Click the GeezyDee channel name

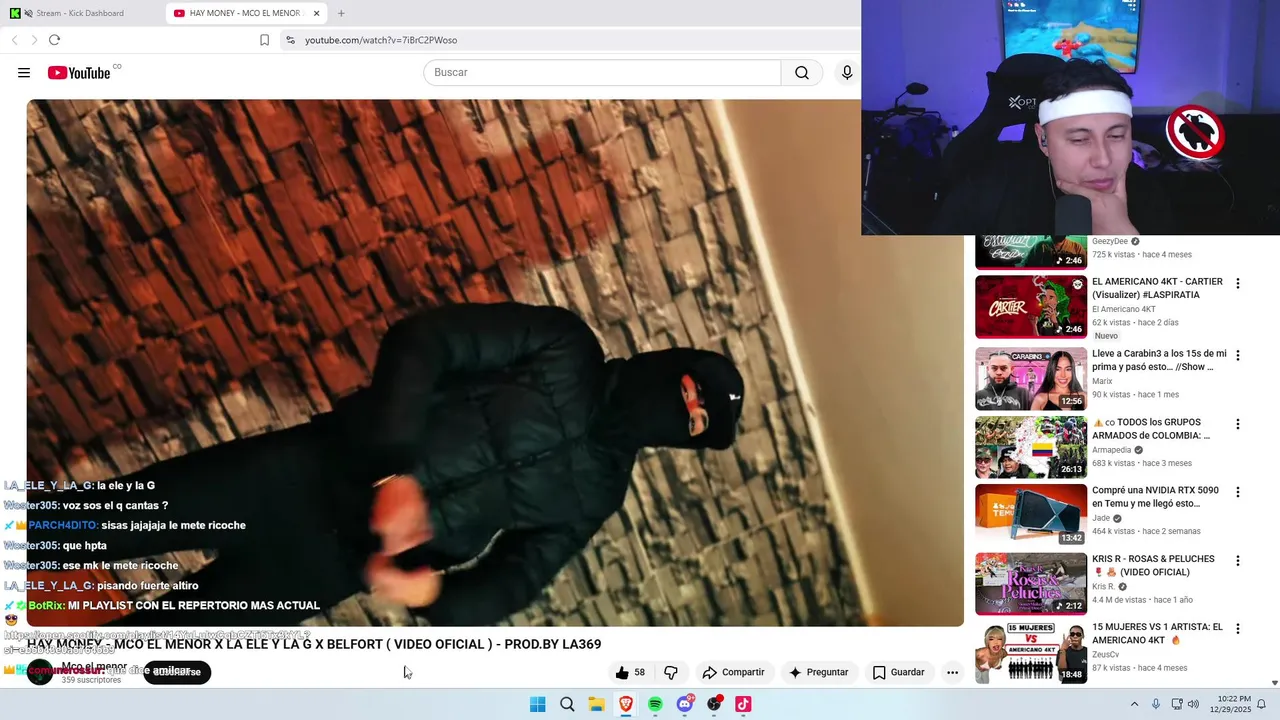click(1110, 241)
